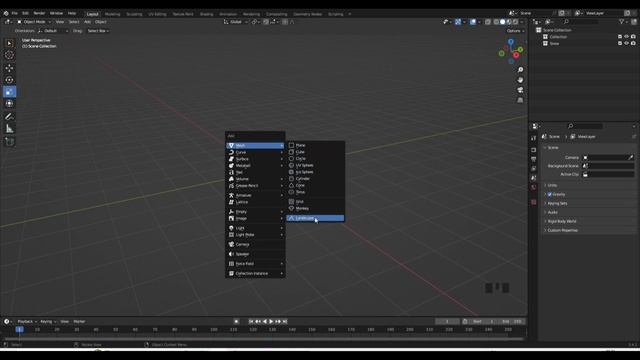Select the Measure tool
Viewport: 640px width, 360px height.
(x=9, y=129)
